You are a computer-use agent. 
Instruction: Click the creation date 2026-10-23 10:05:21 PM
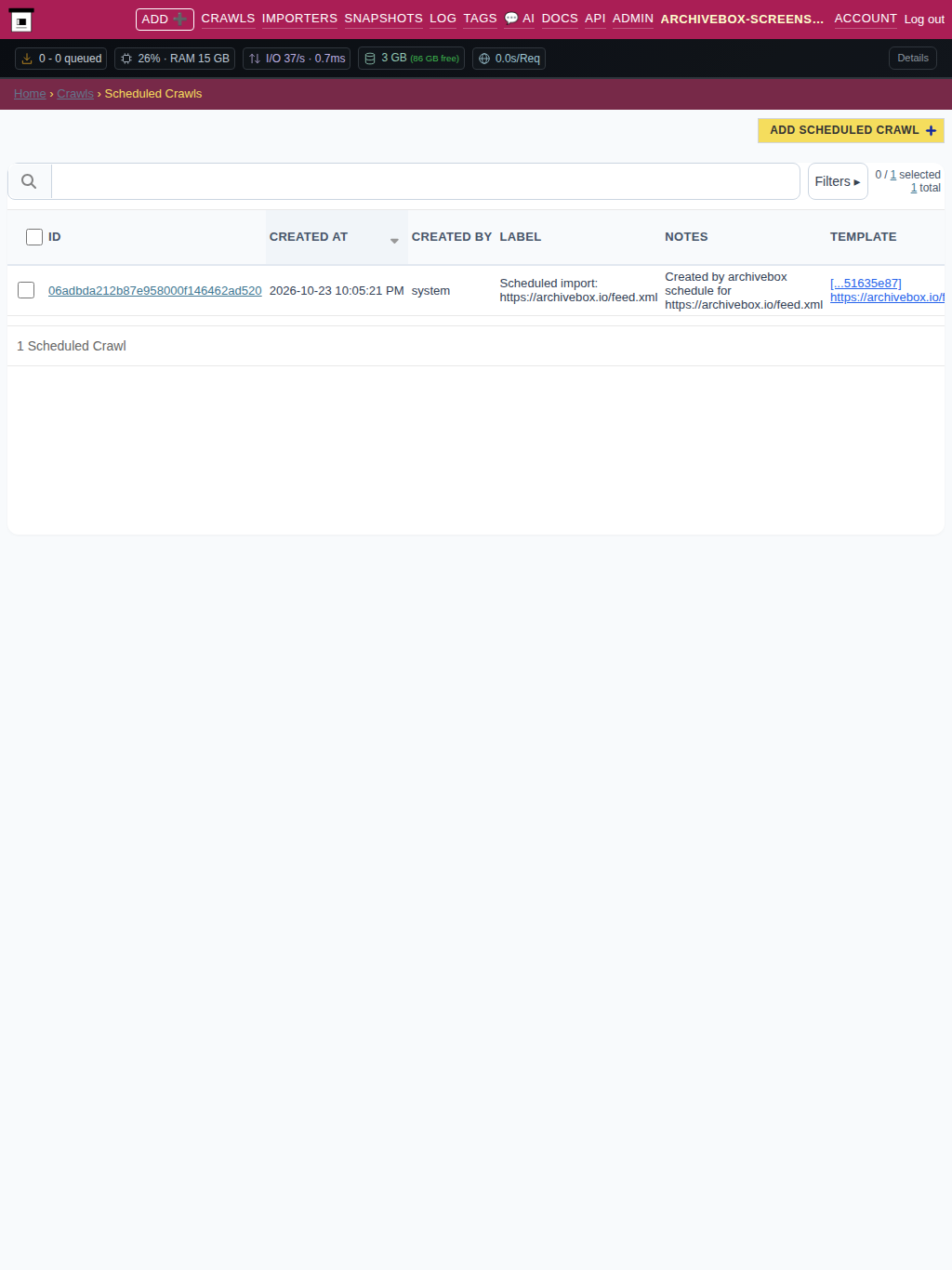337,291
